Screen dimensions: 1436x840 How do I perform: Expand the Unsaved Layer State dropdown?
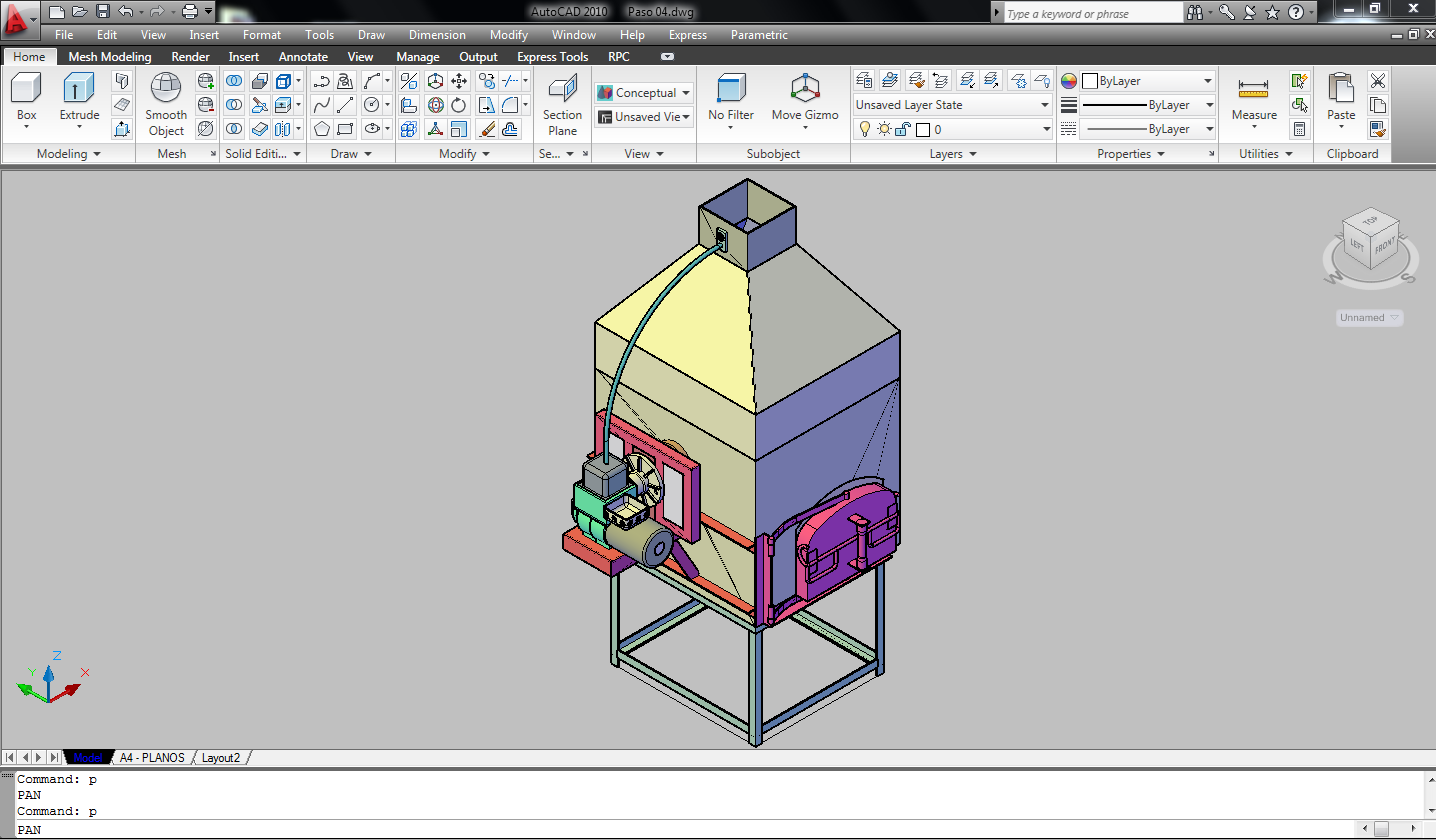click(x=952, y=105)
